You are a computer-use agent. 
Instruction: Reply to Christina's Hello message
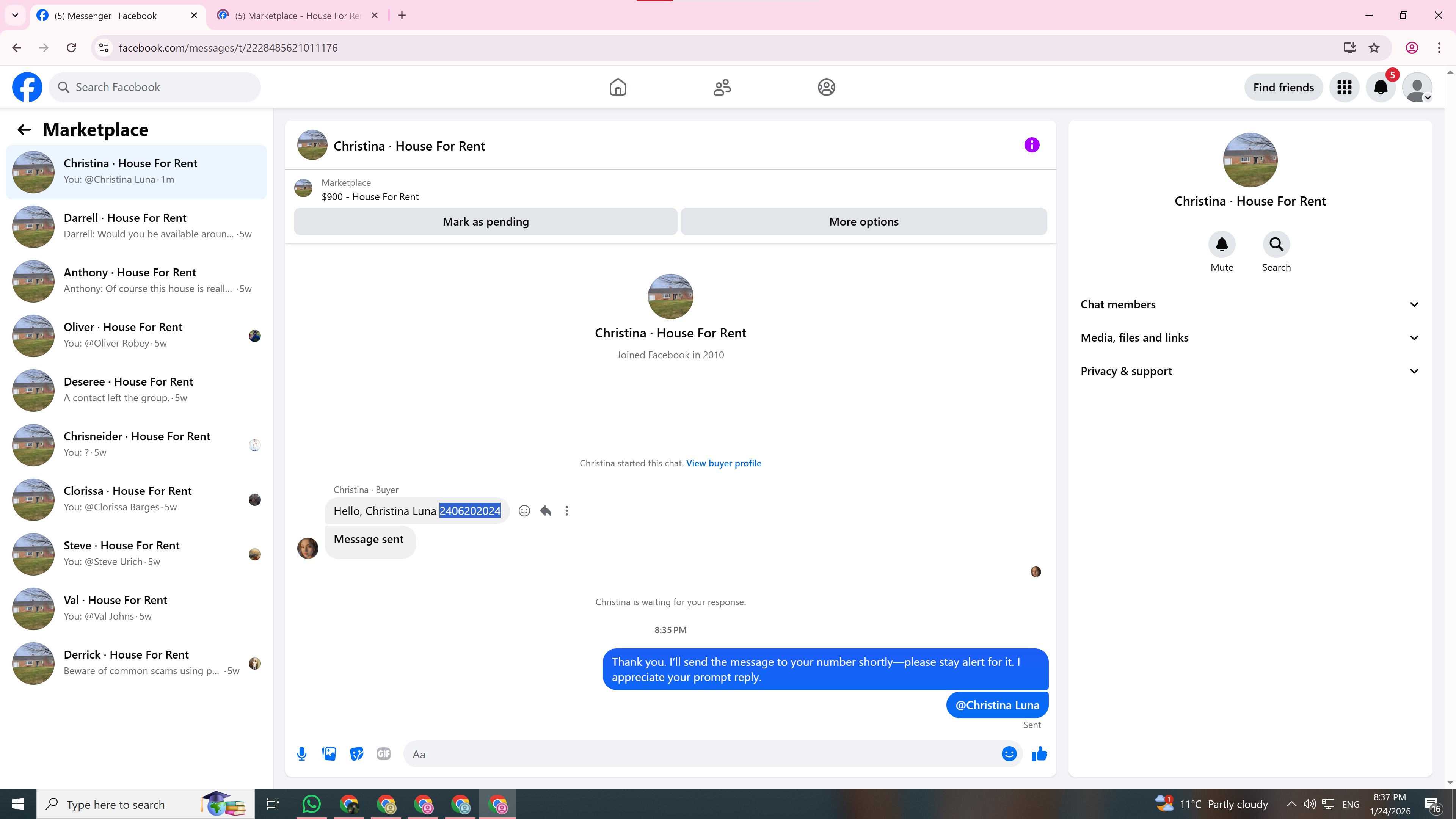(x=546, y=511)
